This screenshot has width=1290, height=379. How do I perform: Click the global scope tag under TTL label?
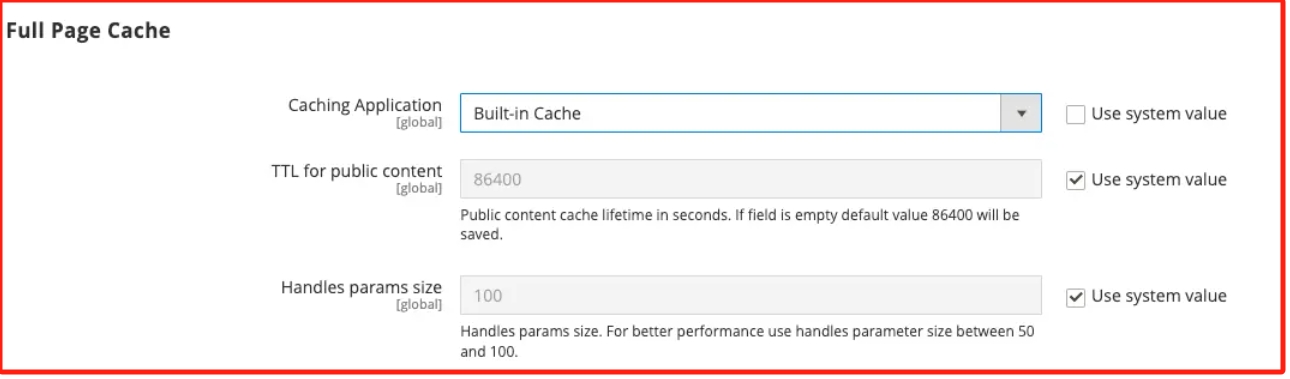pyautogui.click(x=419, y=189)
